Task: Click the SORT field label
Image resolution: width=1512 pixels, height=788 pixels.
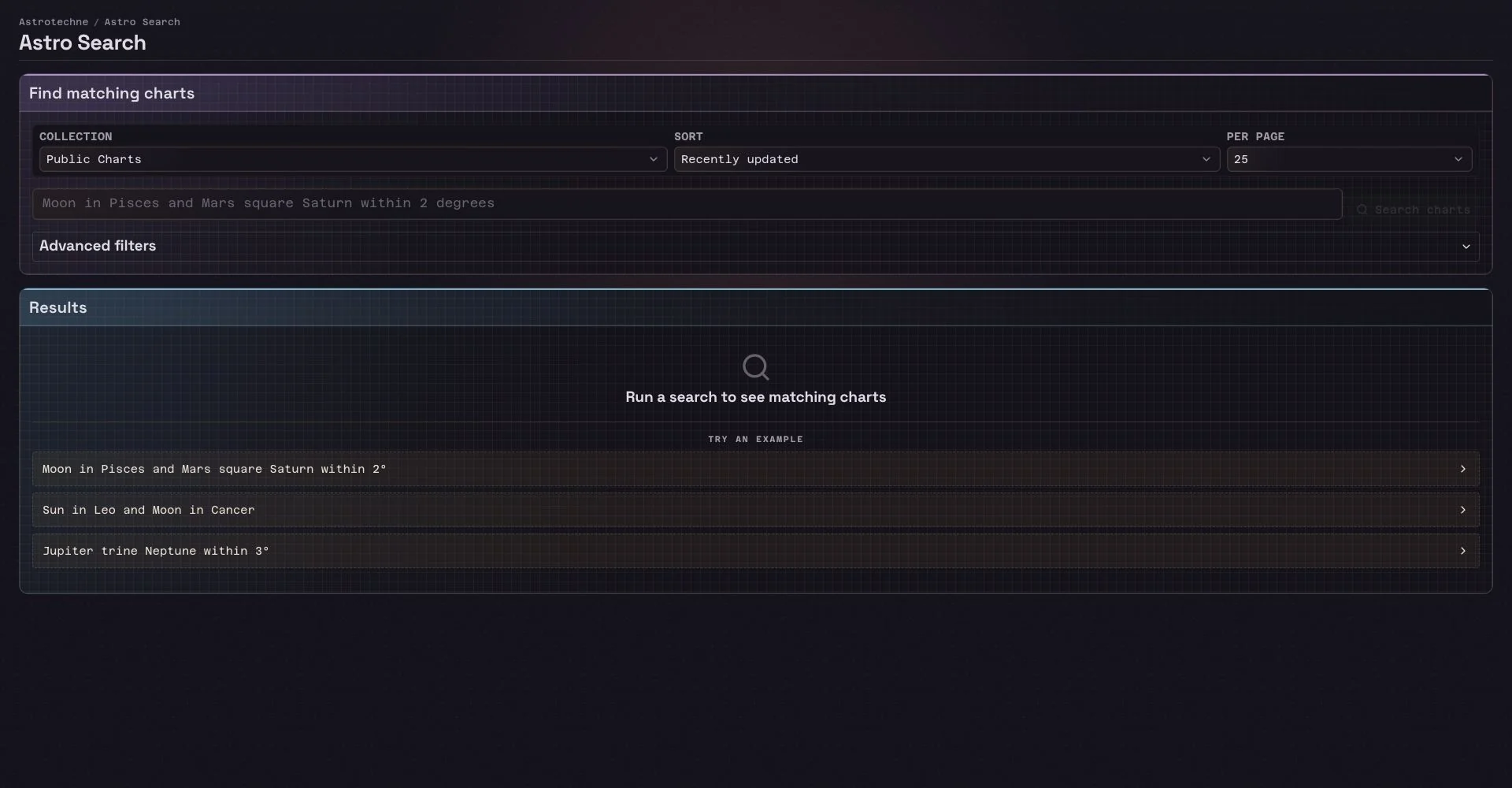Action: pos(688,136)
